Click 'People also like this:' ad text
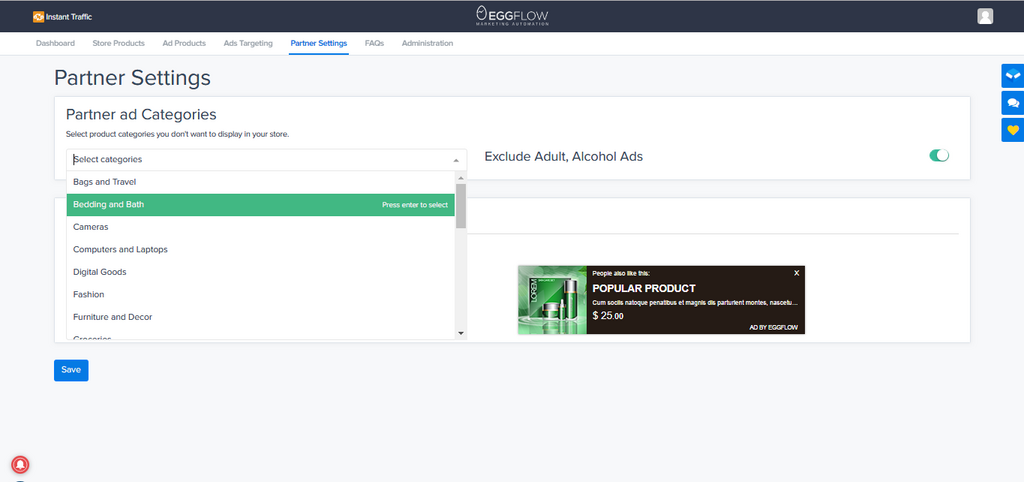1024x482 pixels. pyautogui.click(x=621, y=274)
